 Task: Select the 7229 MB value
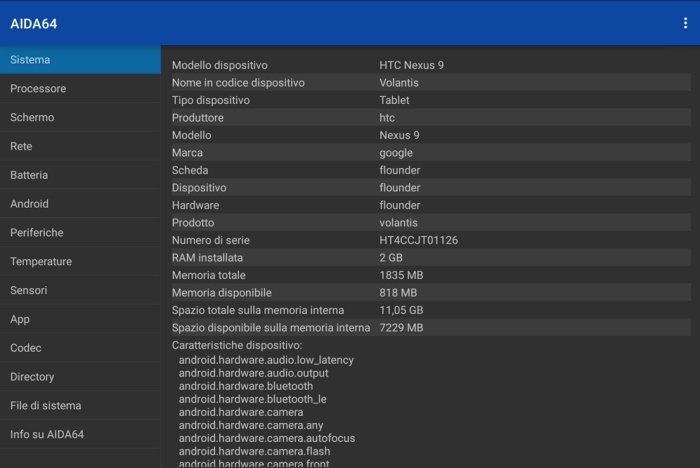click(x=401, y=328)
